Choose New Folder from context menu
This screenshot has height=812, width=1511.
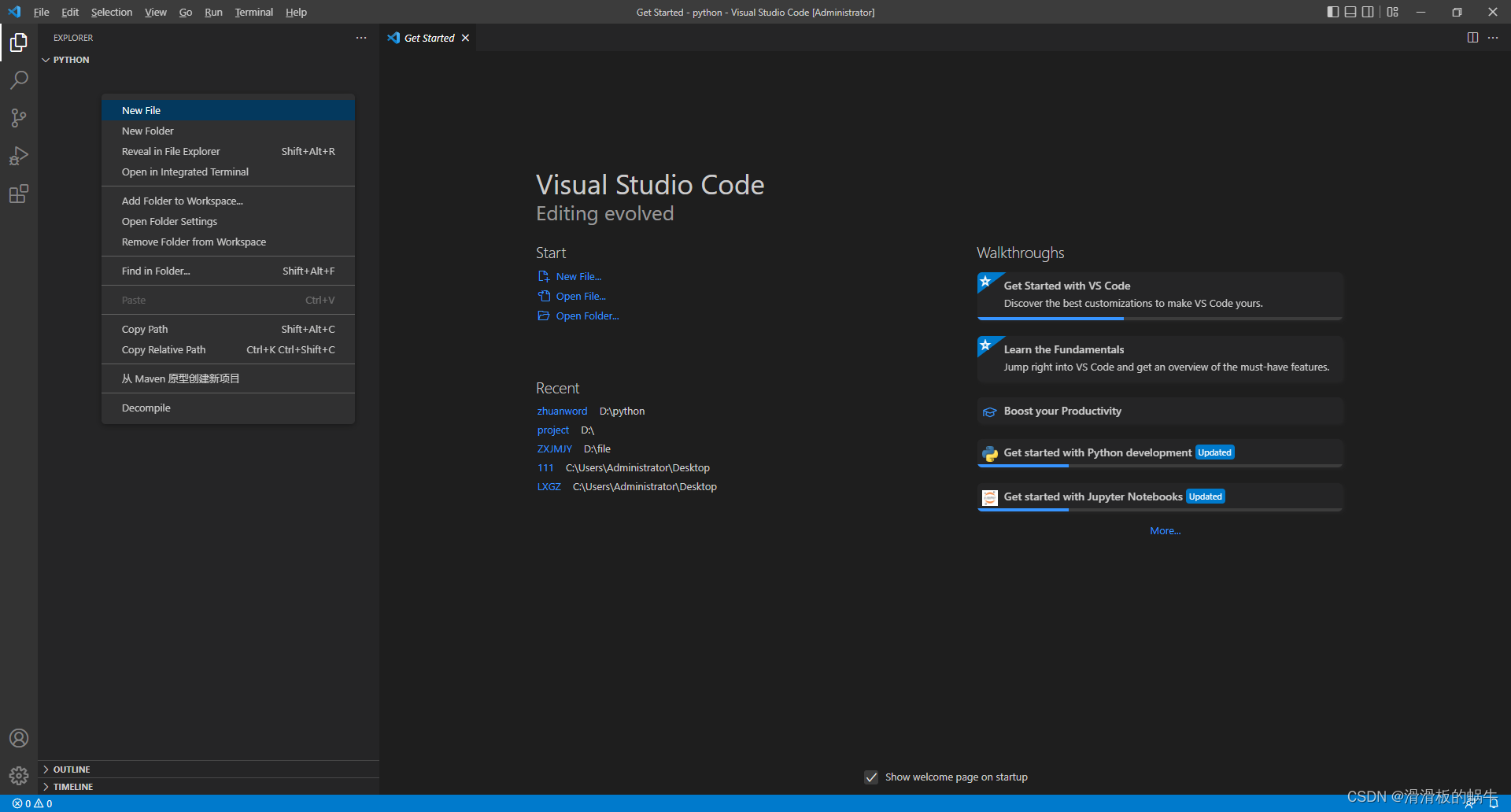click(x=228, y=131)
